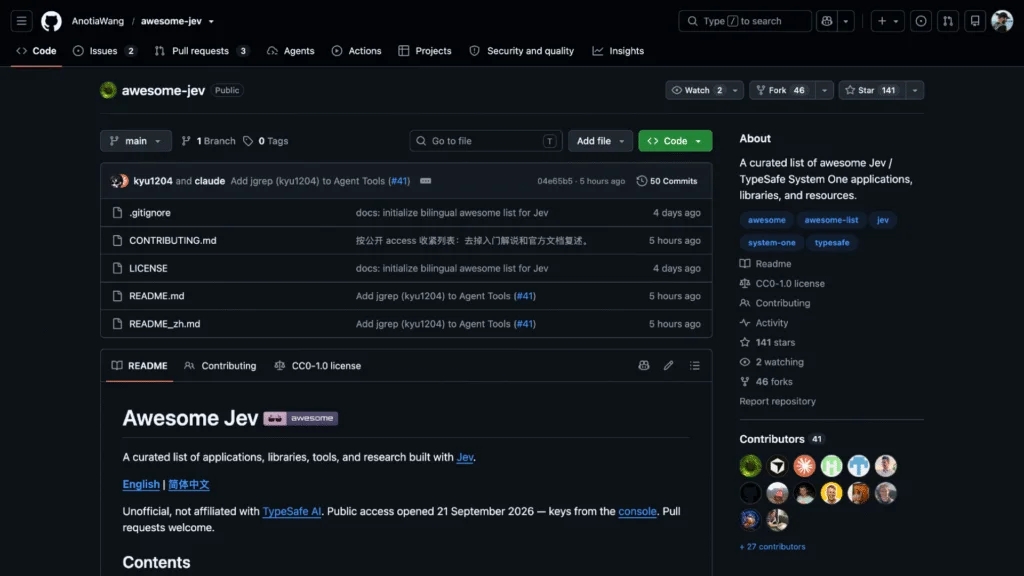Viewport: 1024px width, 576px height.
Task: Open the Projects tab
Action: click(x=424, y=51)
